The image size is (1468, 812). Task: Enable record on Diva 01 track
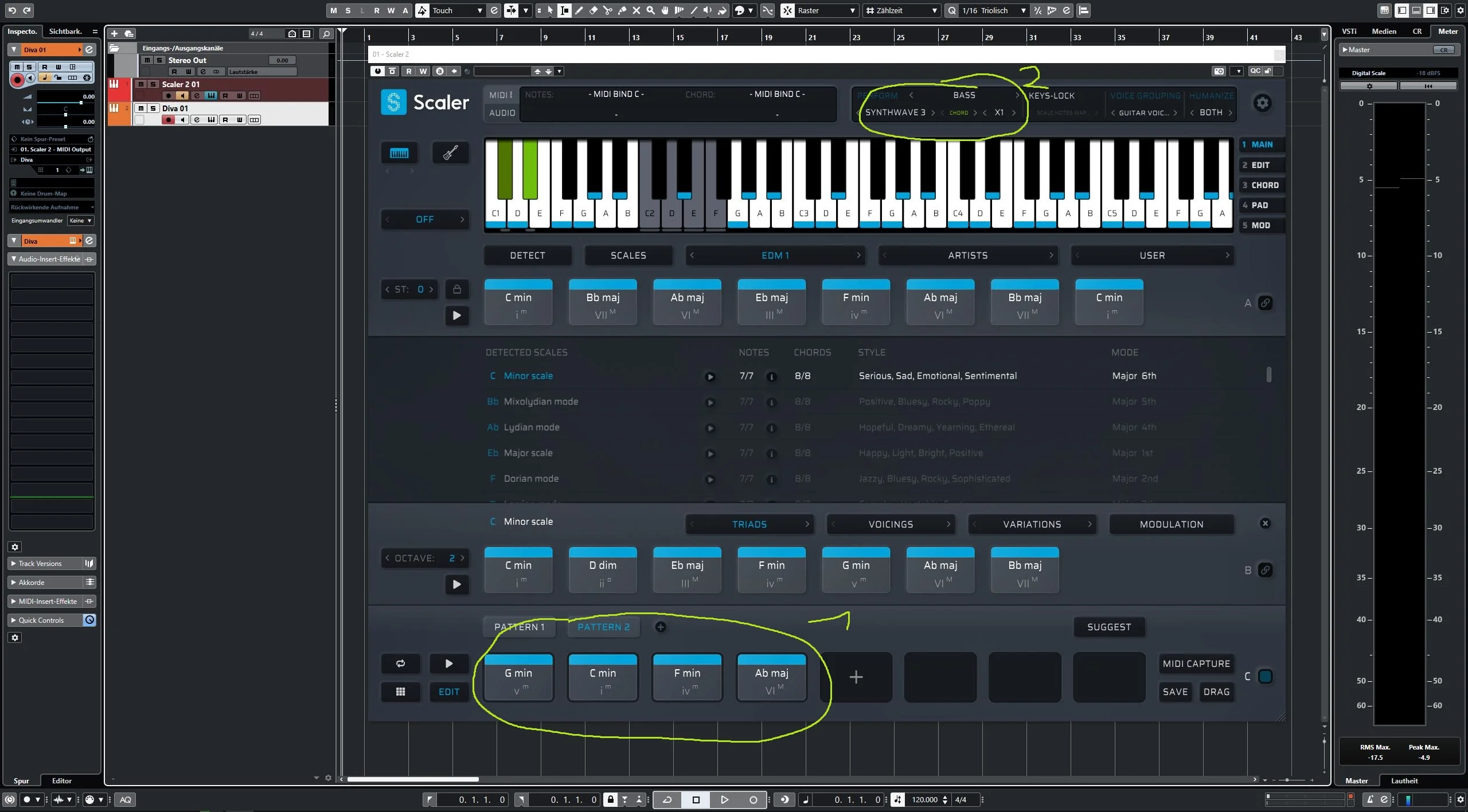[168, 120]
